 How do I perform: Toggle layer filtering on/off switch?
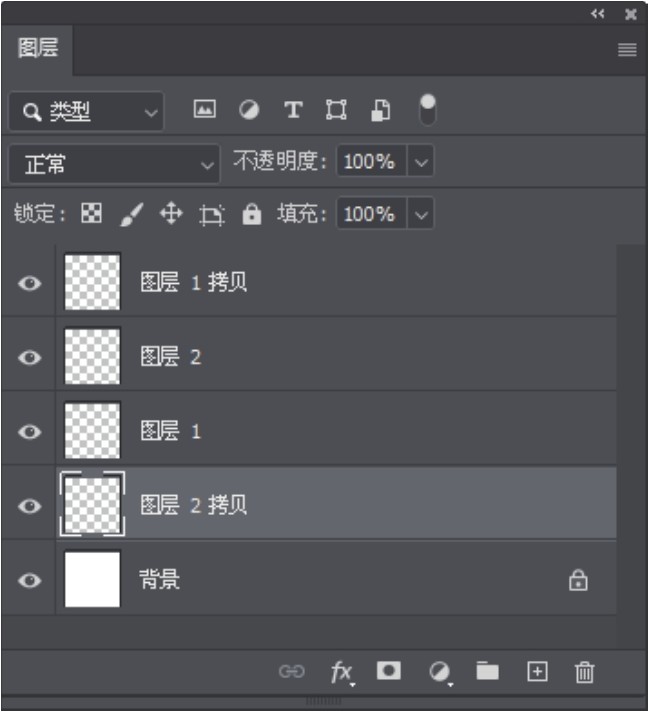427,109
